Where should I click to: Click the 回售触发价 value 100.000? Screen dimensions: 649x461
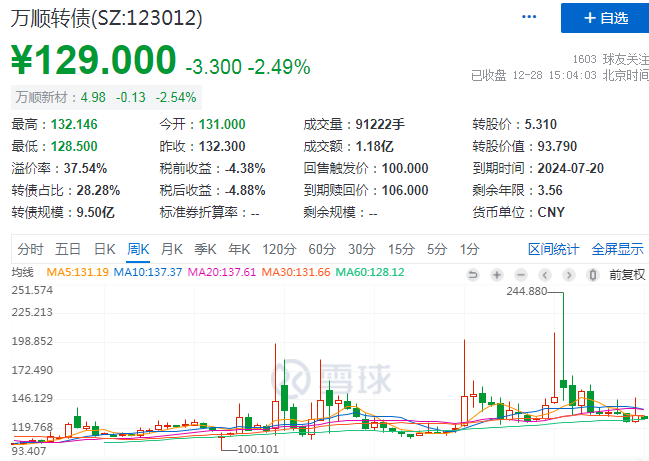[x=405, y=168]
